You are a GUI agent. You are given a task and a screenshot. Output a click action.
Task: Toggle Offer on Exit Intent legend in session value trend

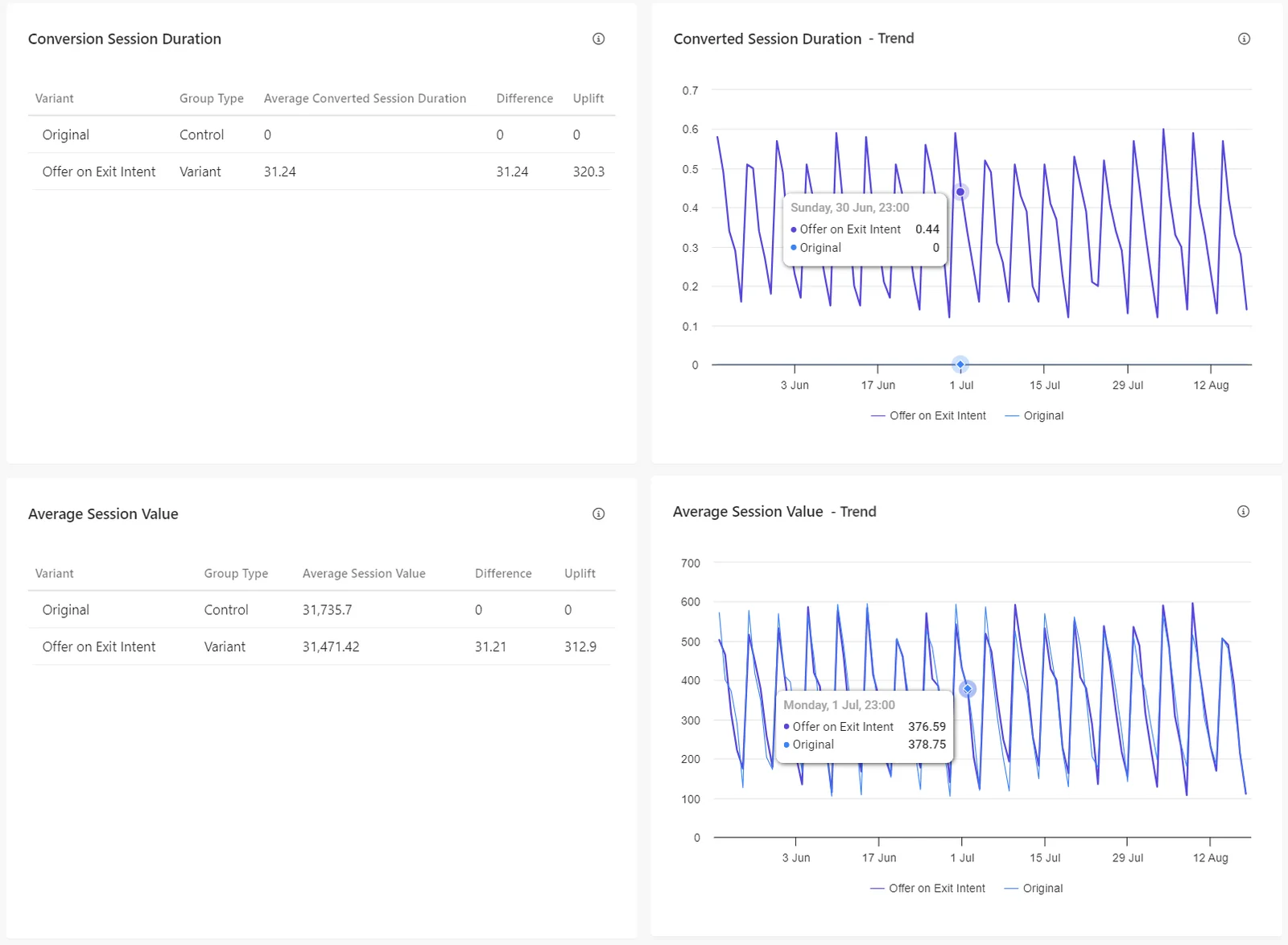click(927, 888)
